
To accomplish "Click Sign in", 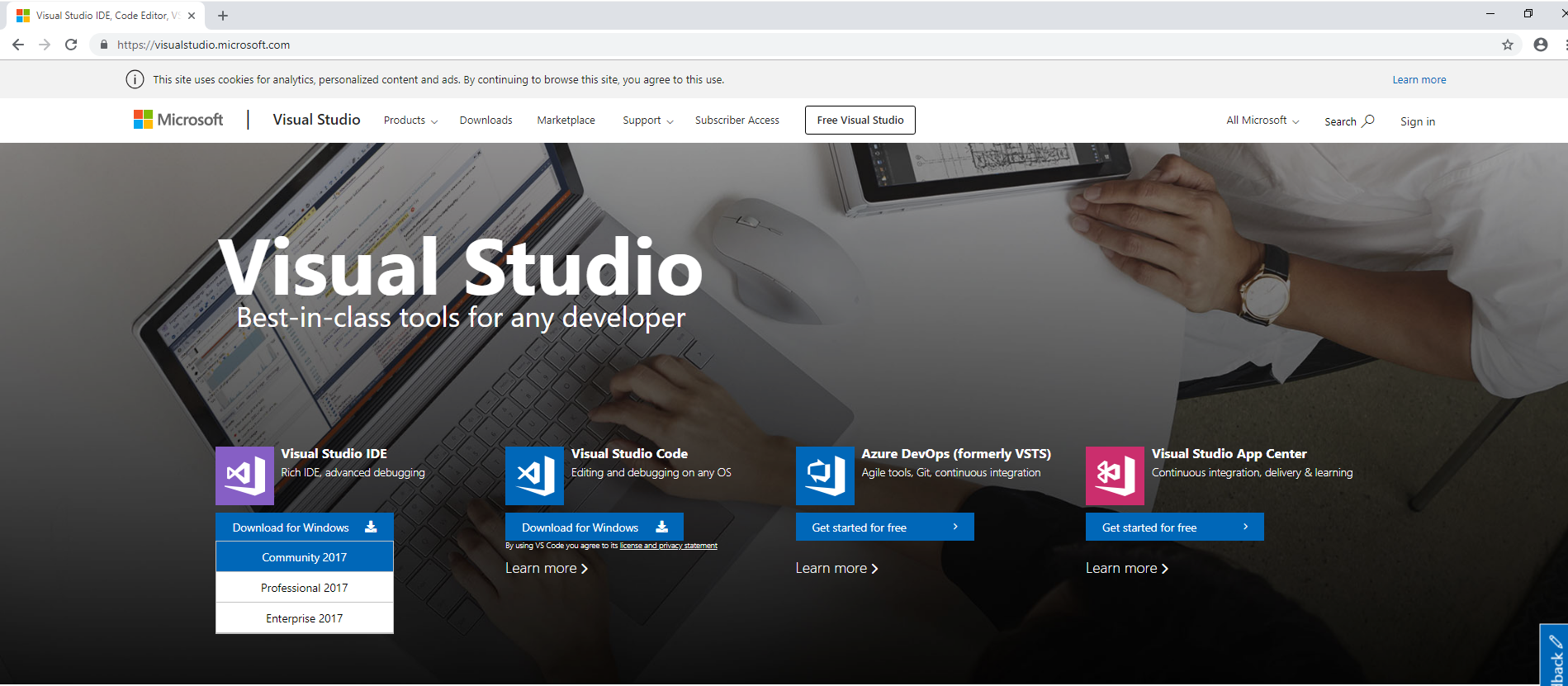I will click(x=1418, y=121).
